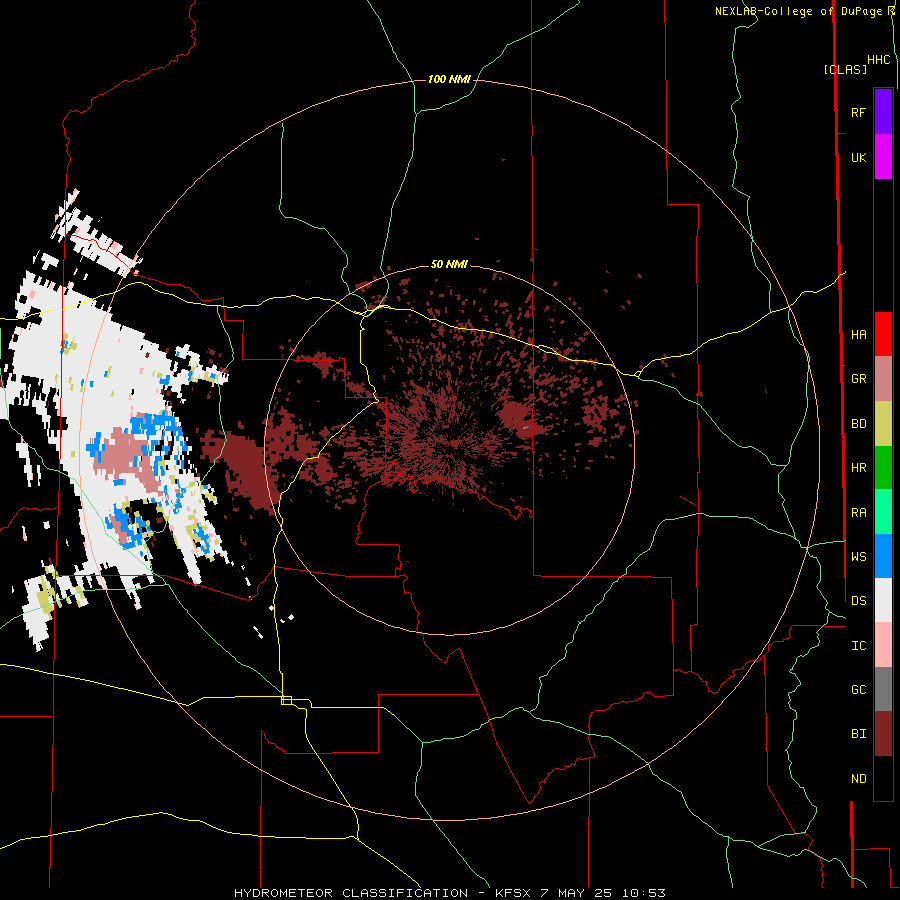Click the ND legend label

[858, 779]
